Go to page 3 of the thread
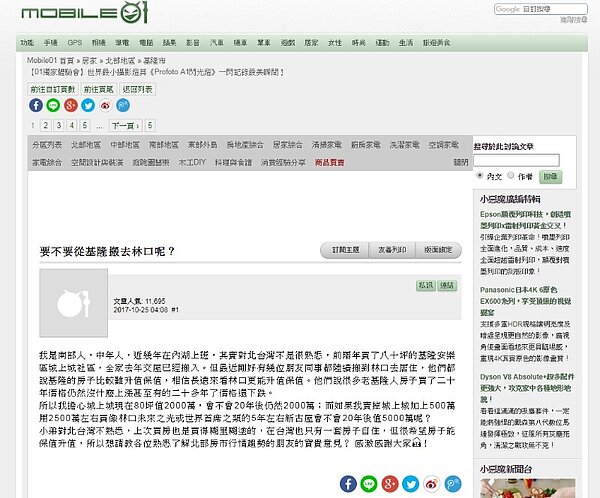The image size is (600, 498). click(59, 126)
